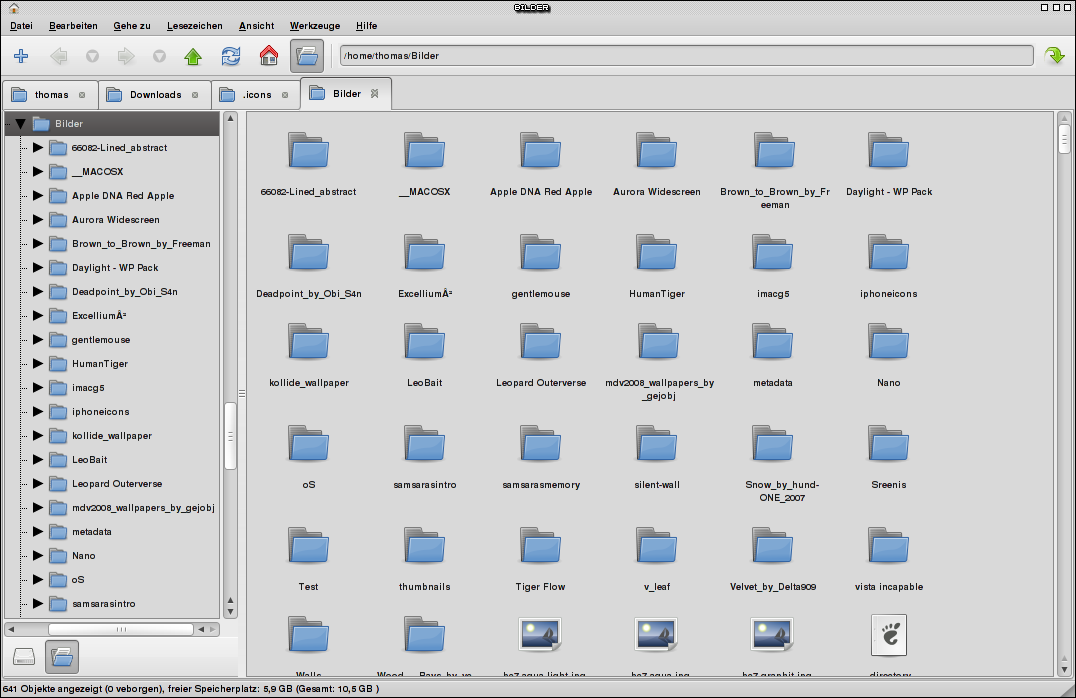1076x698 pixels.
Task: Switch to the thomas tab
Action: point(50,95)
